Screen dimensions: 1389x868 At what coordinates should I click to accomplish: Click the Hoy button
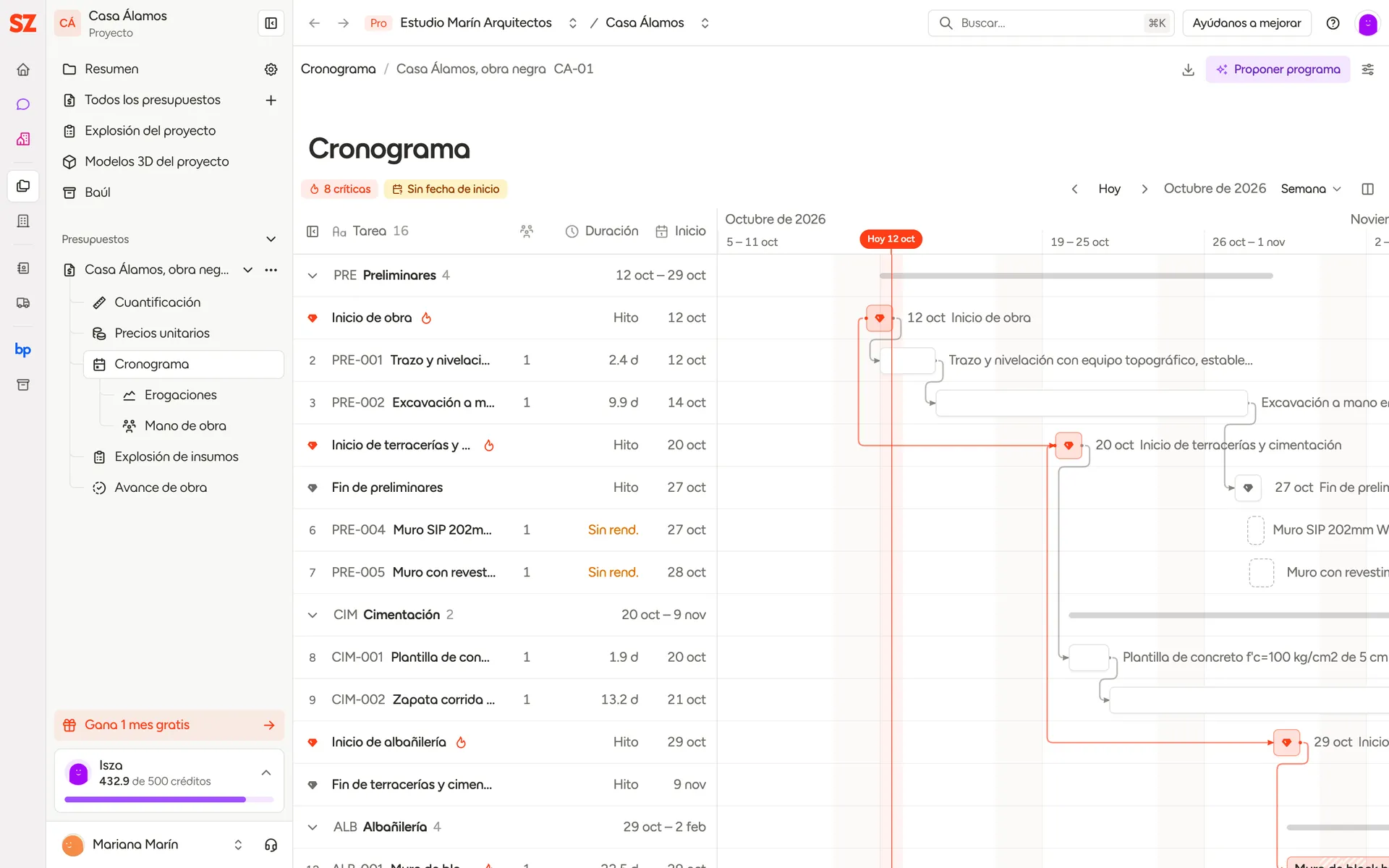click(1109, 189)
